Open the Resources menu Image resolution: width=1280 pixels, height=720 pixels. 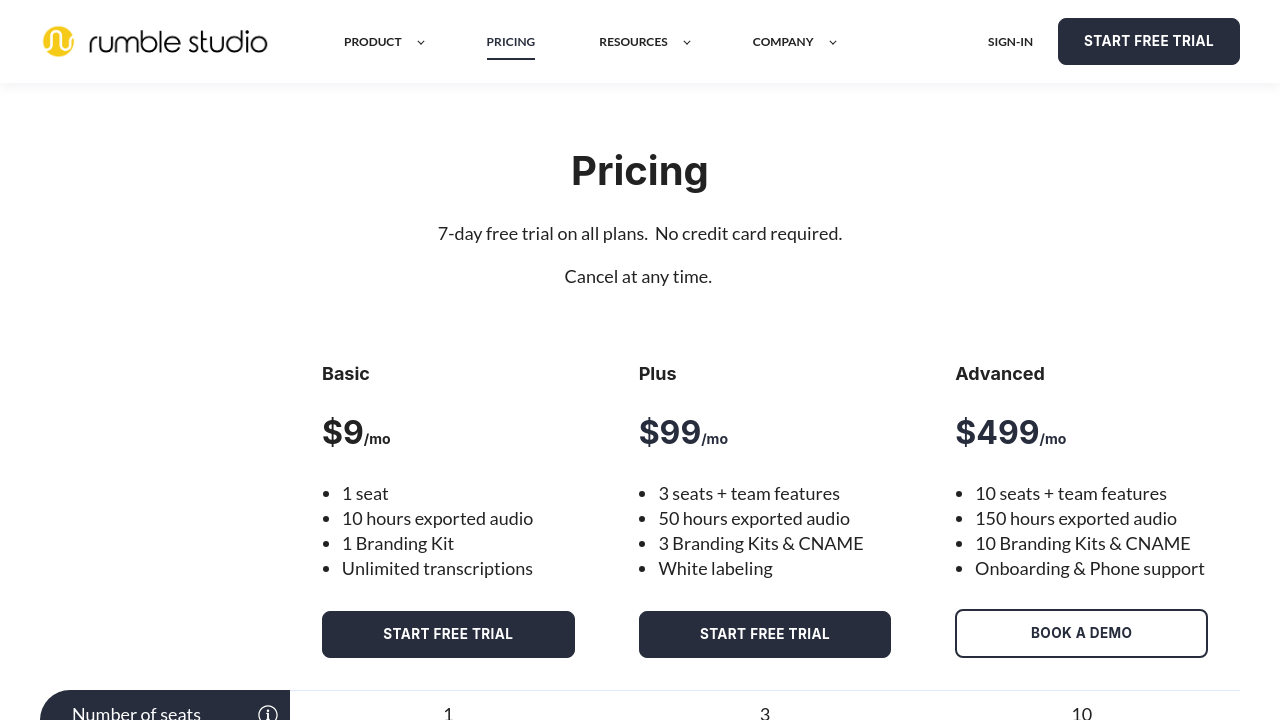(633, 42)
